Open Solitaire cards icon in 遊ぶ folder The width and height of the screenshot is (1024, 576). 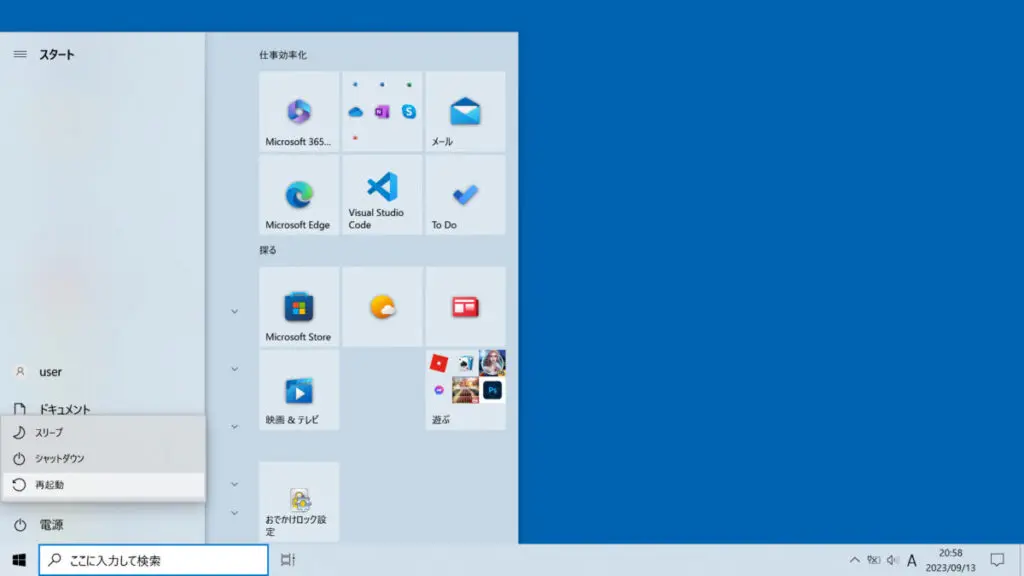pyautogui.click(x=465, y=363)
